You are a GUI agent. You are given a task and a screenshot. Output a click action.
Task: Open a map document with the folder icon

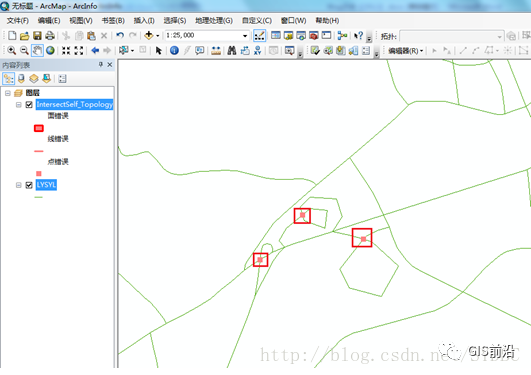[x=24, y=35]
